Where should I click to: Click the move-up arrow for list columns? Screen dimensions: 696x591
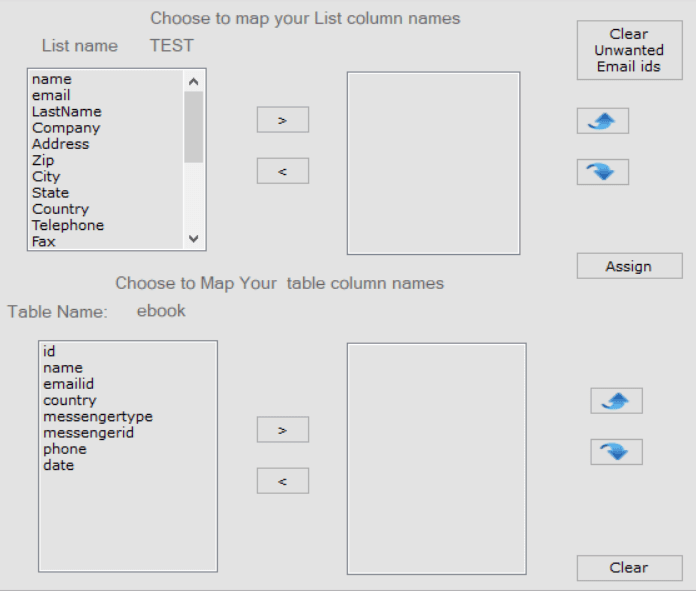(x=603, y=121)
